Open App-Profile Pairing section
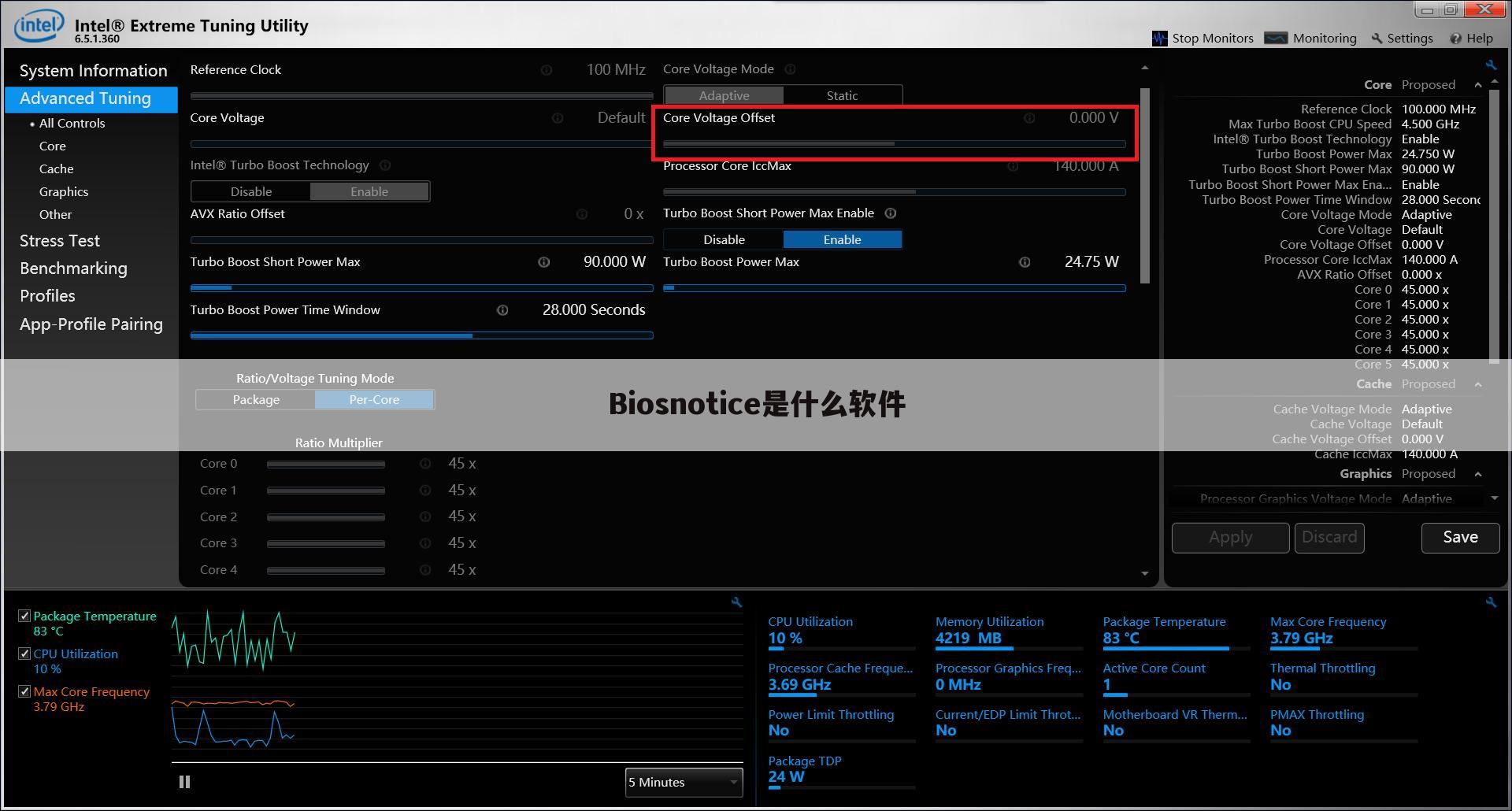Screen dimensions: 1512x811 [x=91, y=324]
